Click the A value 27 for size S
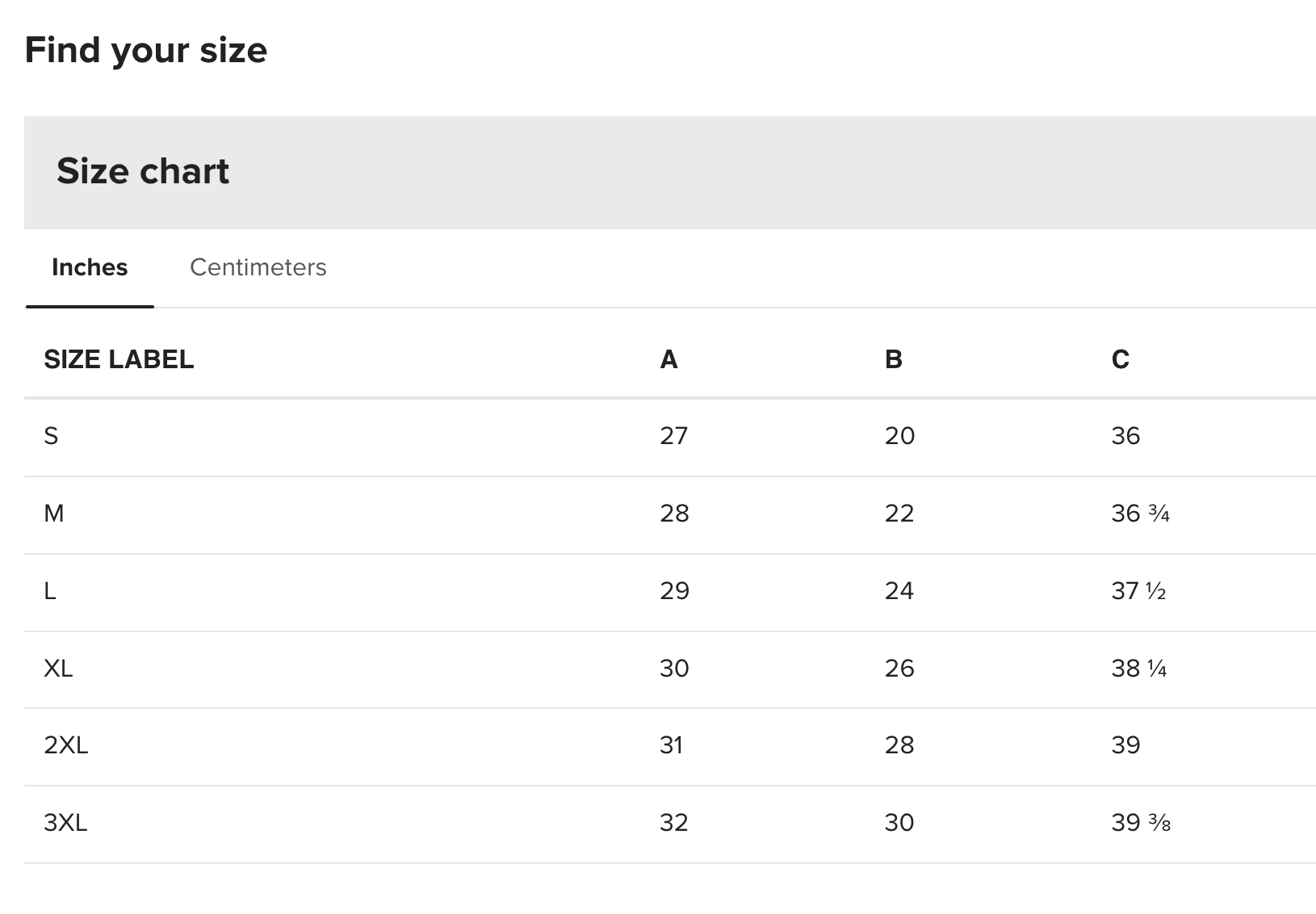This screenshot has width=1316, height=914. click(673, 436)
